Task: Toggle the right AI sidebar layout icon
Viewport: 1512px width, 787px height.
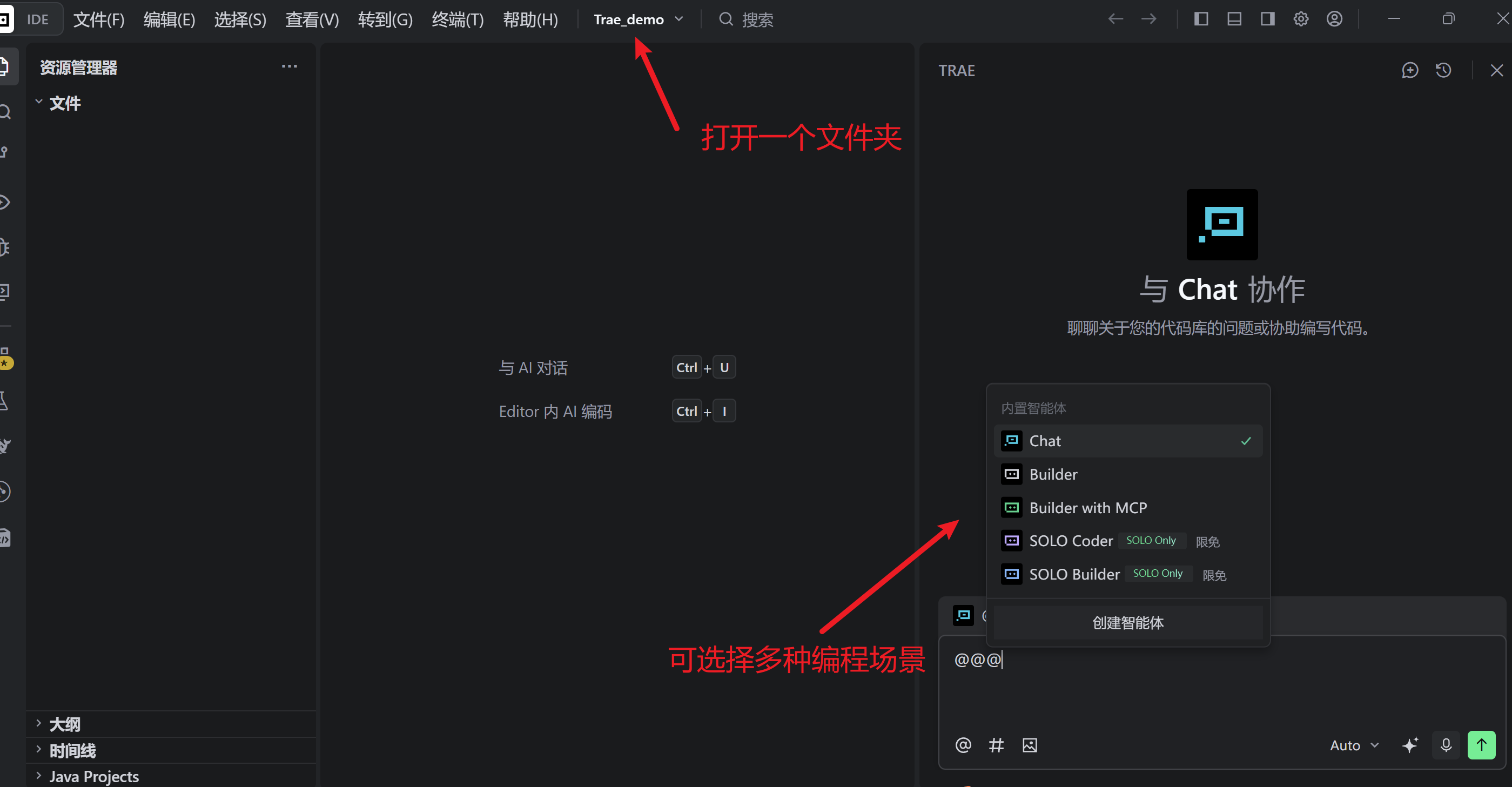Action: 1267,19
